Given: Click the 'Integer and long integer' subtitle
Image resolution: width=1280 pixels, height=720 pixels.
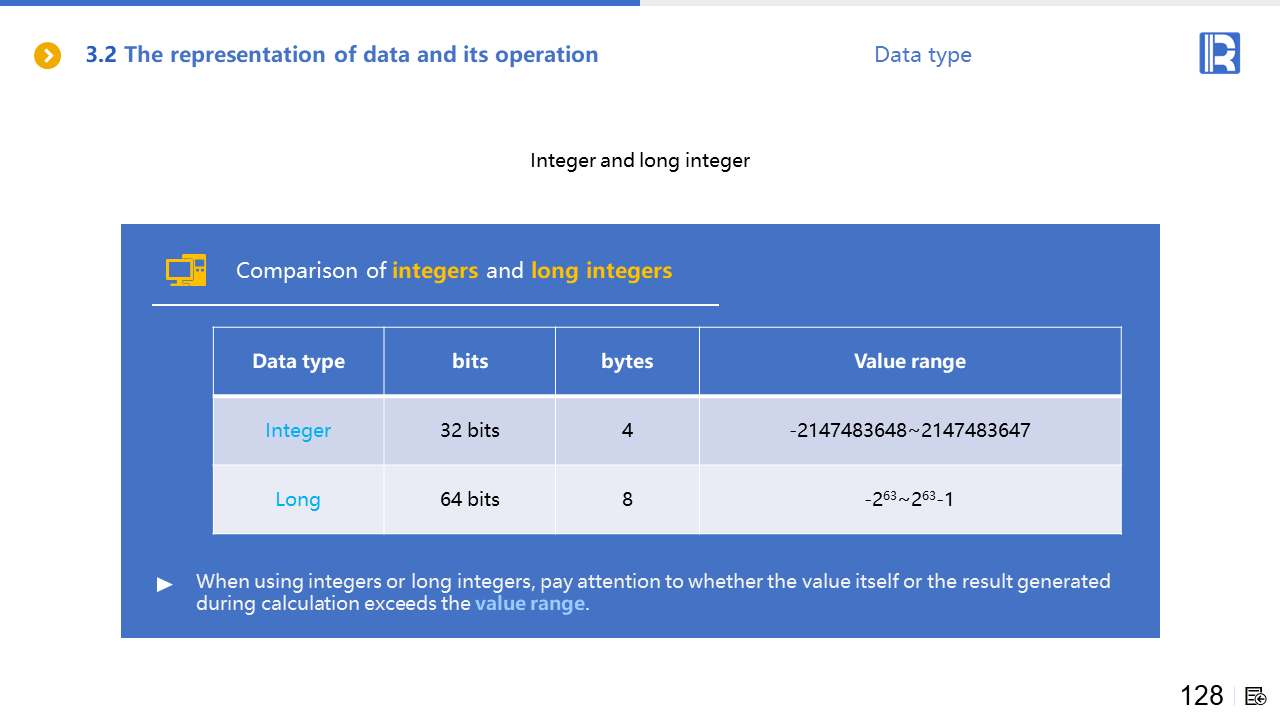Looking at the screenshot, I should [640, 160].
